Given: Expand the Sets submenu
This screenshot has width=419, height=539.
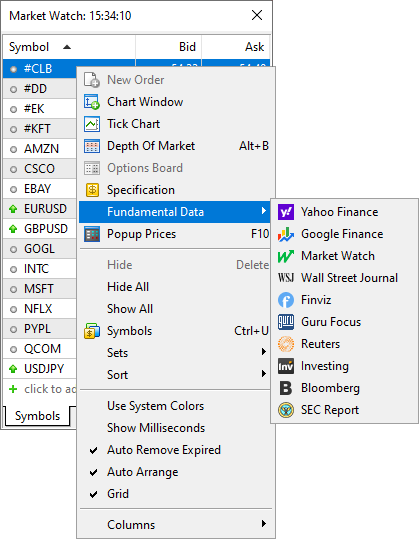Looking at the screenshot, I should pos(175,353).
